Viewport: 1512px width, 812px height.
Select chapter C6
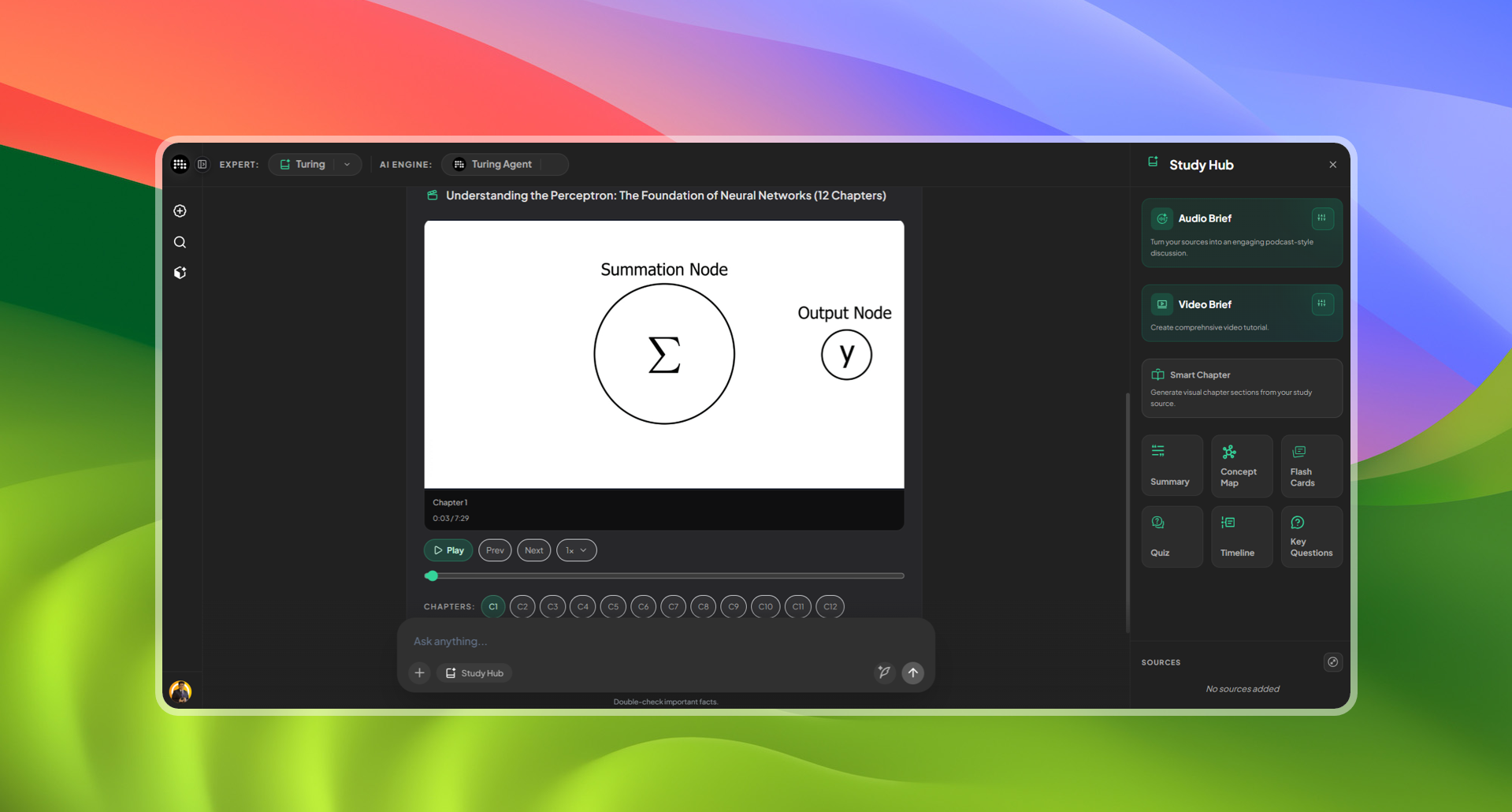pyautogui.click(x=643, y=606)
